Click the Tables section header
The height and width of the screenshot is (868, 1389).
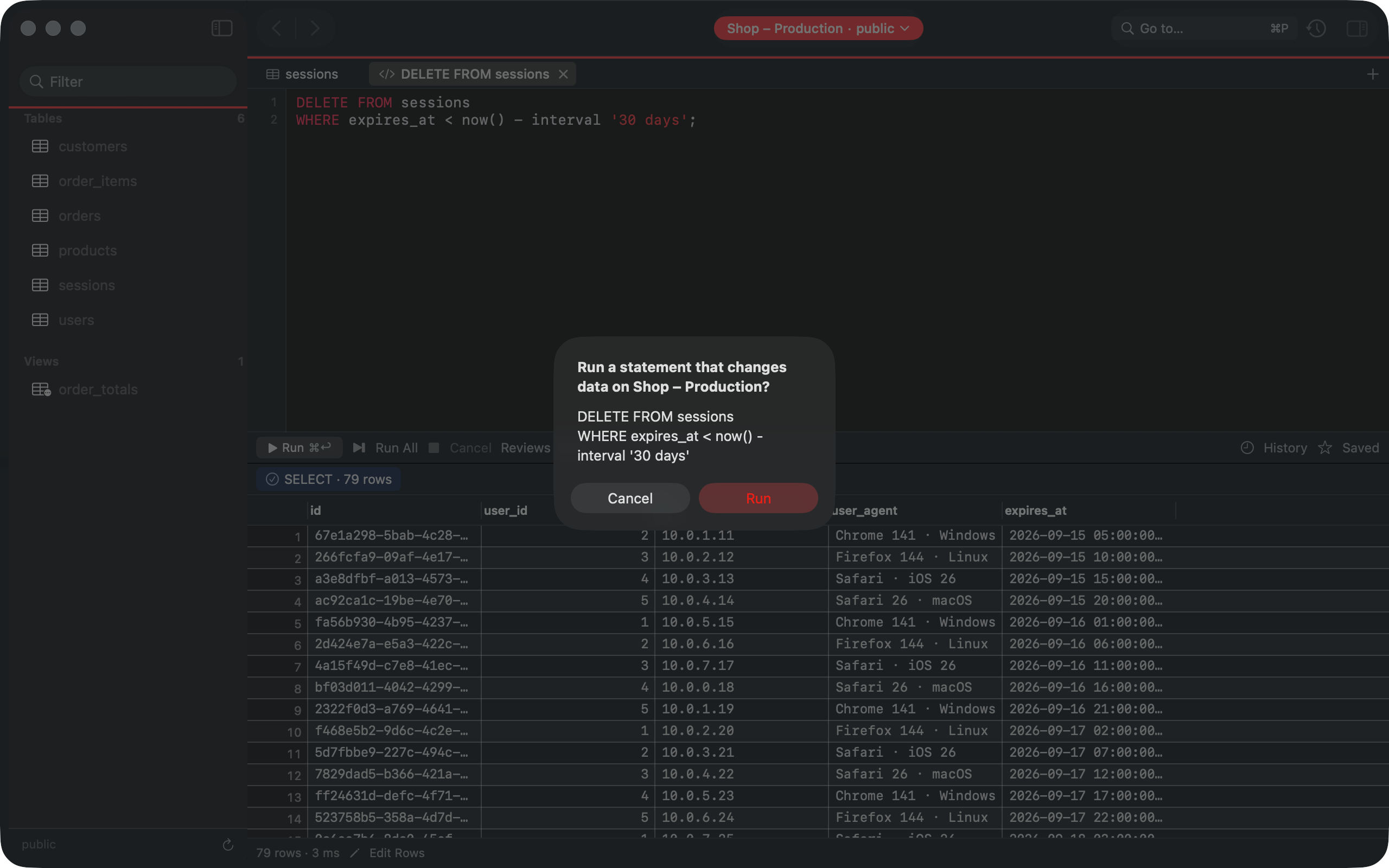(43, 118)
